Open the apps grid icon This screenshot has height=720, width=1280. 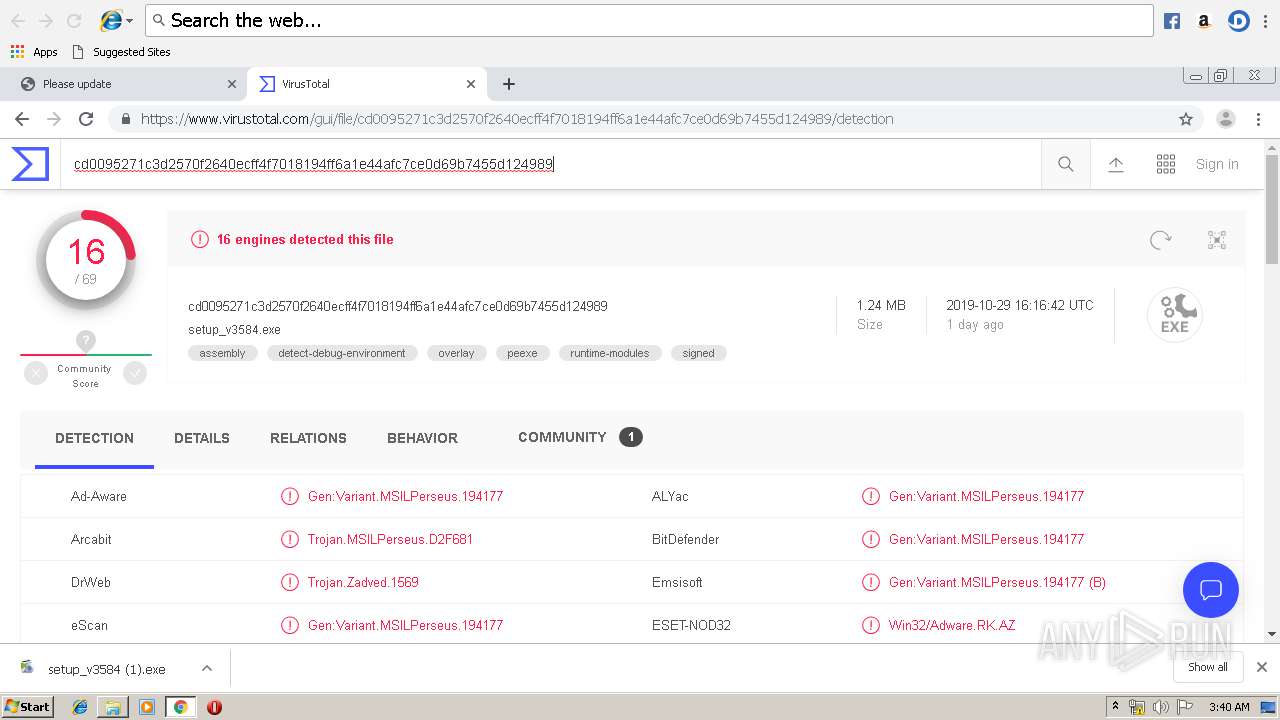click(1166, 164)
